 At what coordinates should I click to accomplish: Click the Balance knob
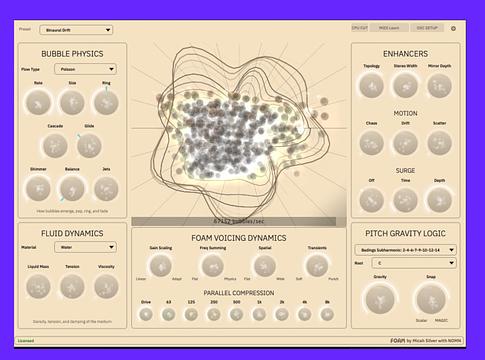[x=72, y=189]
